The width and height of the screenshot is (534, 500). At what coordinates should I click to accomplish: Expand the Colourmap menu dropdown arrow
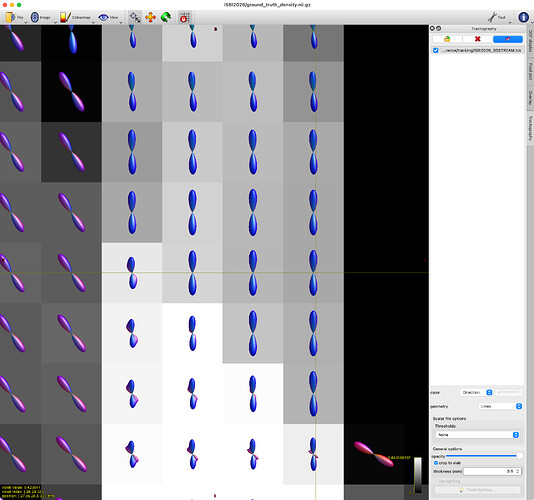pos(93,22)
